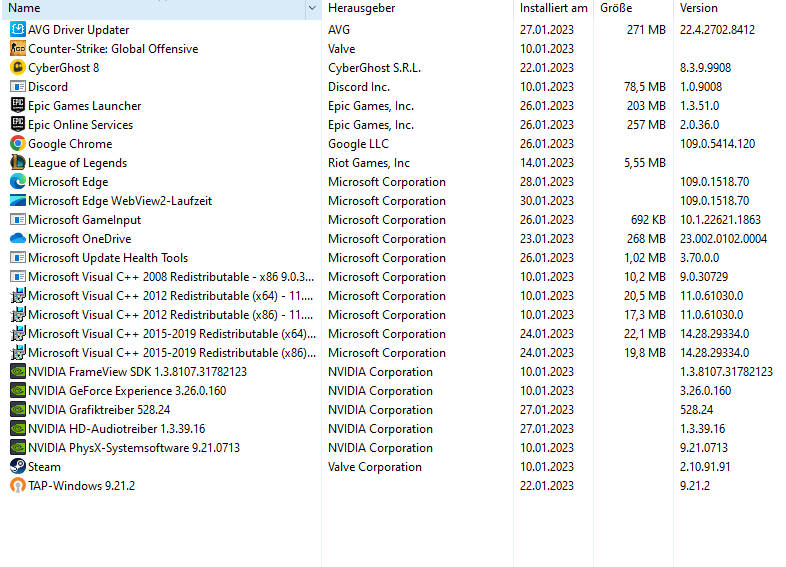The image size is (786, 567).
Task: Select the Google Chrome entry name
Action: pos(70,144)
